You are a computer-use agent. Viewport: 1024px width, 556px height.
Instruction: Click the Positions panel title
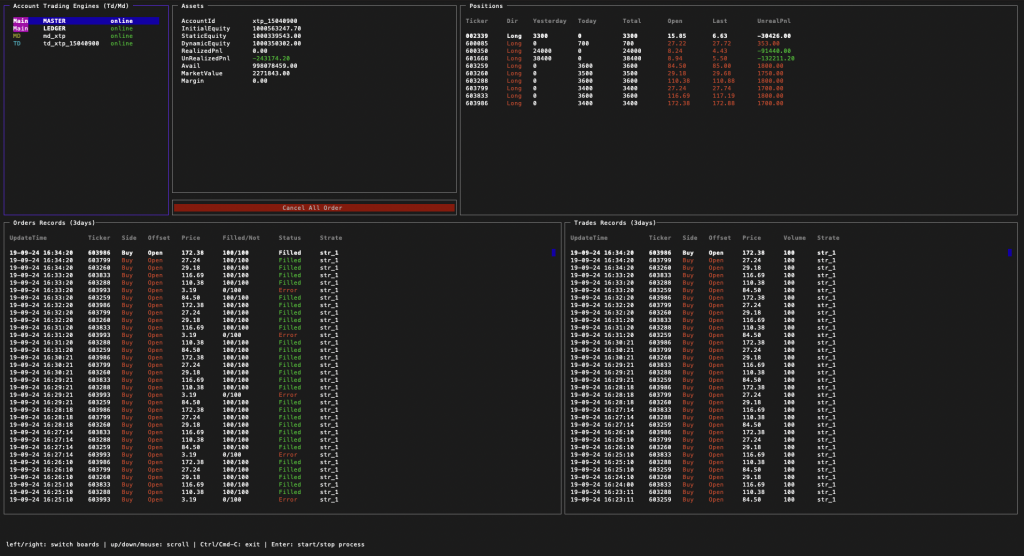(x=487, y=6)
